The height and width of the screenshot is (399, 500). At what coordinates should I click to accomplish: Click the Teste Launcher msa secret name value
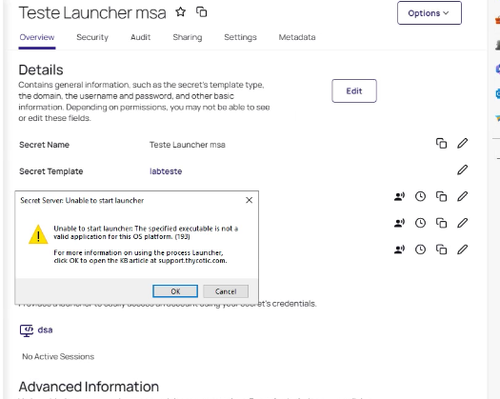[187, 145]
